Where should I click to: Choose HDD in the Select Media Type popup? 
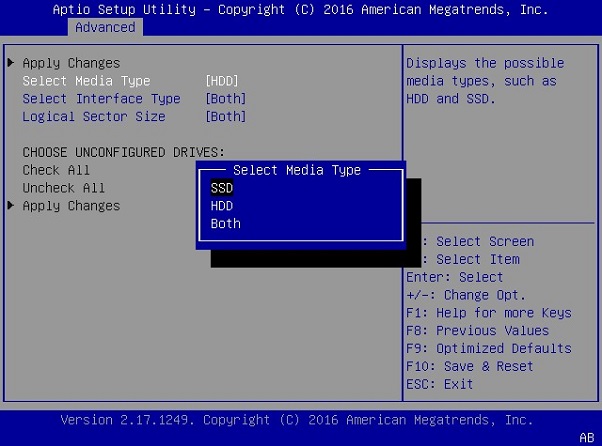pos(222,206)
